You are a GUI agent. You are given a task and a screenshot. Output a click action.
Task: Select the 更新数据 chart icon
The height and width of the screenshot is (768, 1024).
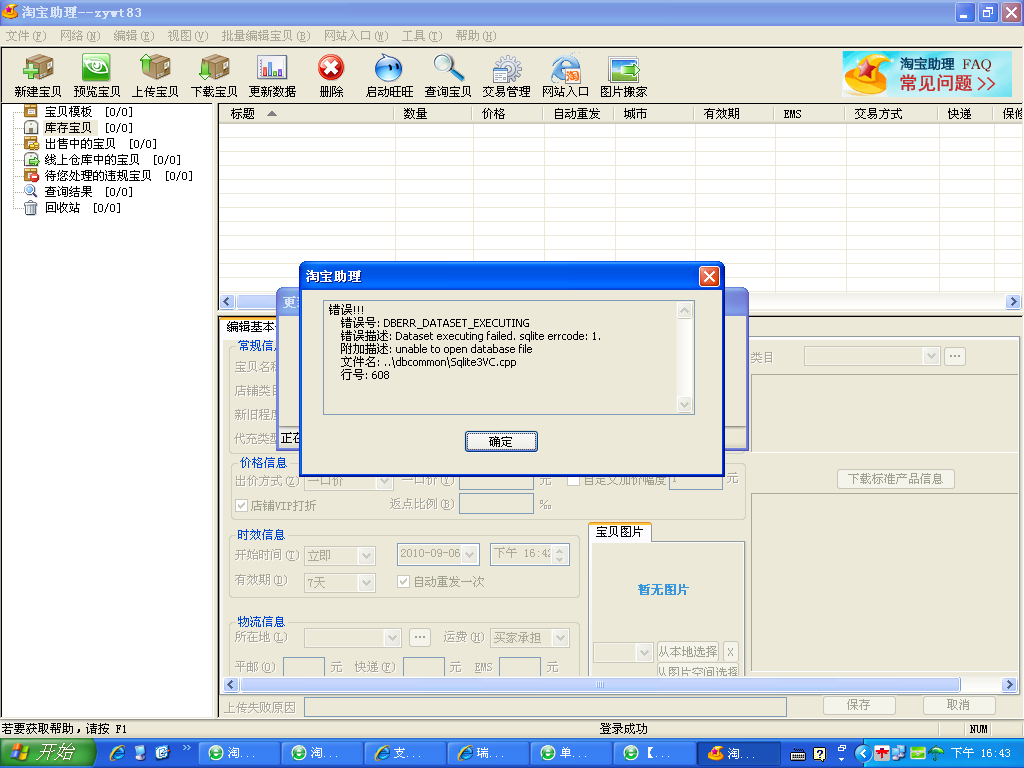tap(272, 76)
